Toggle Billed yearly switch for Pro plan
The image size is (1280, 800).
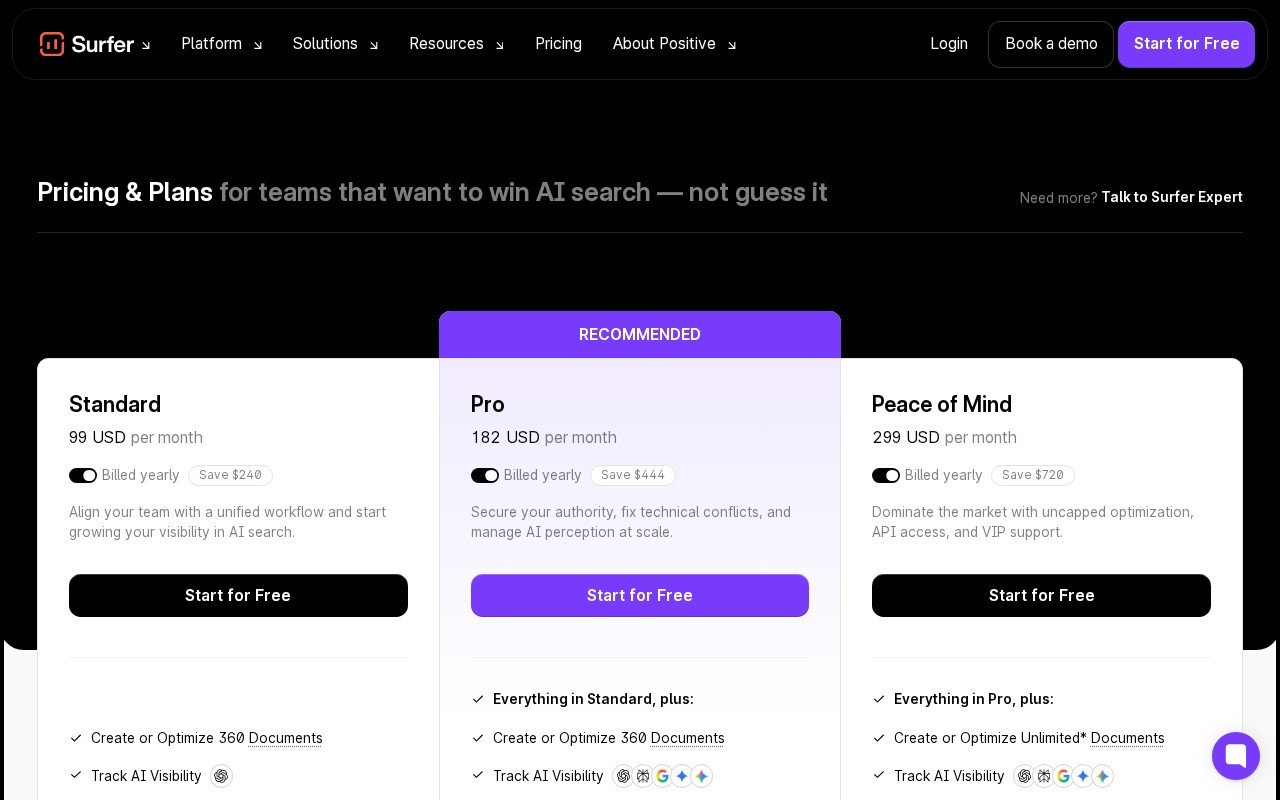pyautogui.click(x=485, y=475)
